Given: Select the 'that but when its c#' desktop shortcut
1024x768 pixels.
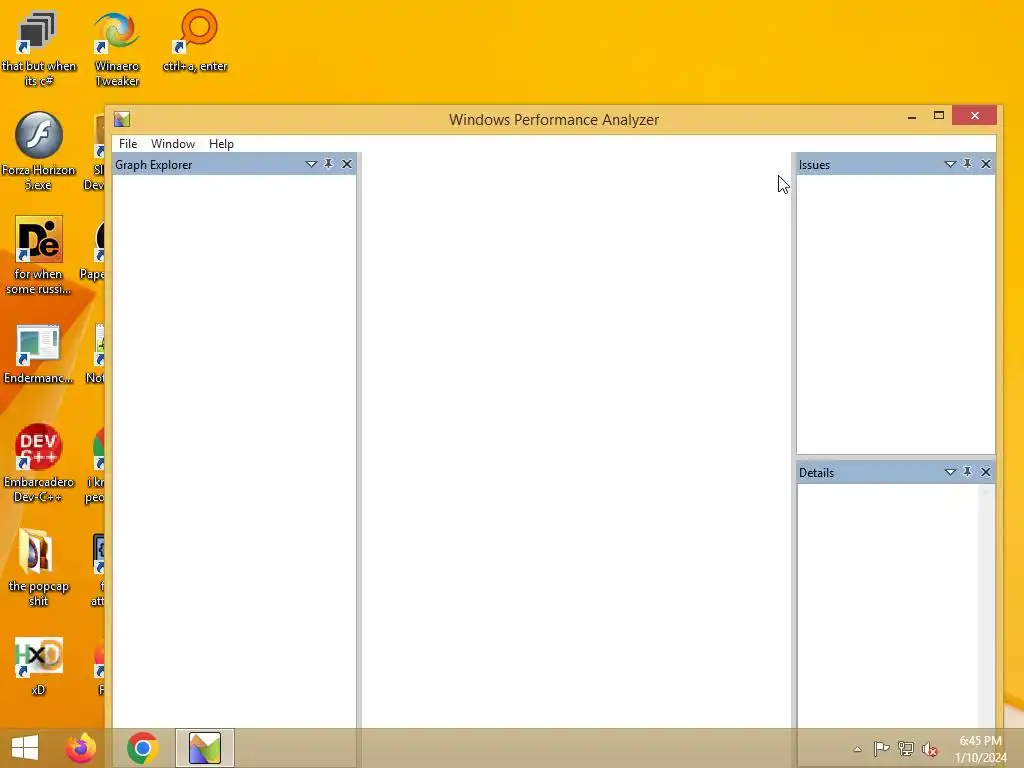Looking at the screenshot, I should pos(39,50).
